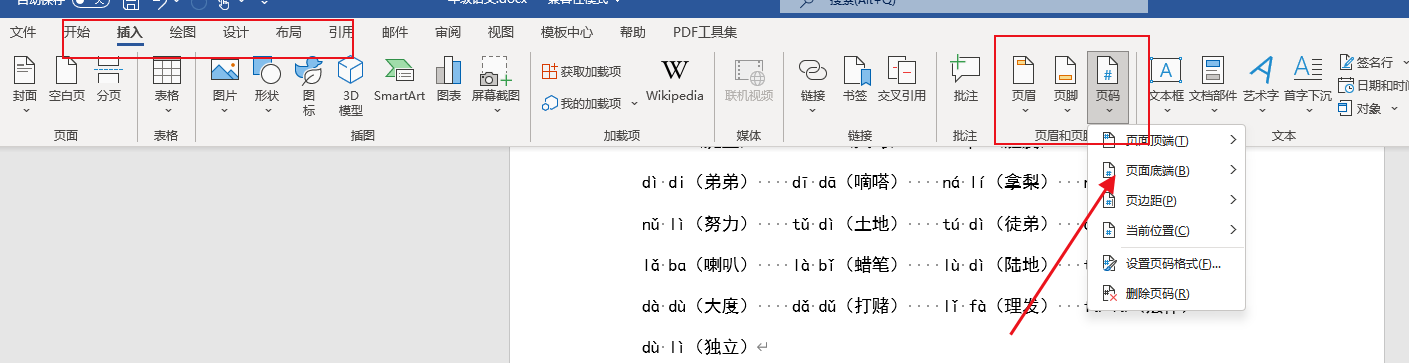The width and height of the screenshot is (1409, 363).
Task: Insert an object (对象)
Action: [x=1361, y=108]
